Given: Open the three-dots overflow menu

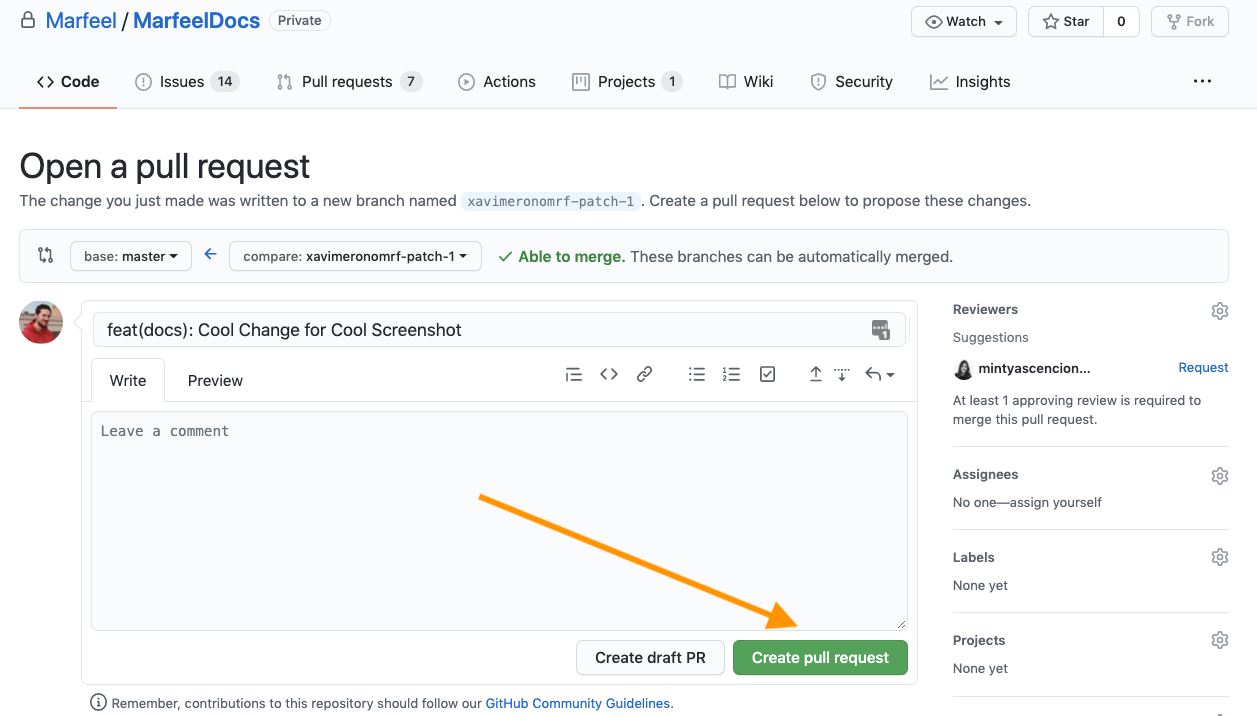Looking at the screenshot, I should 1202,82.
